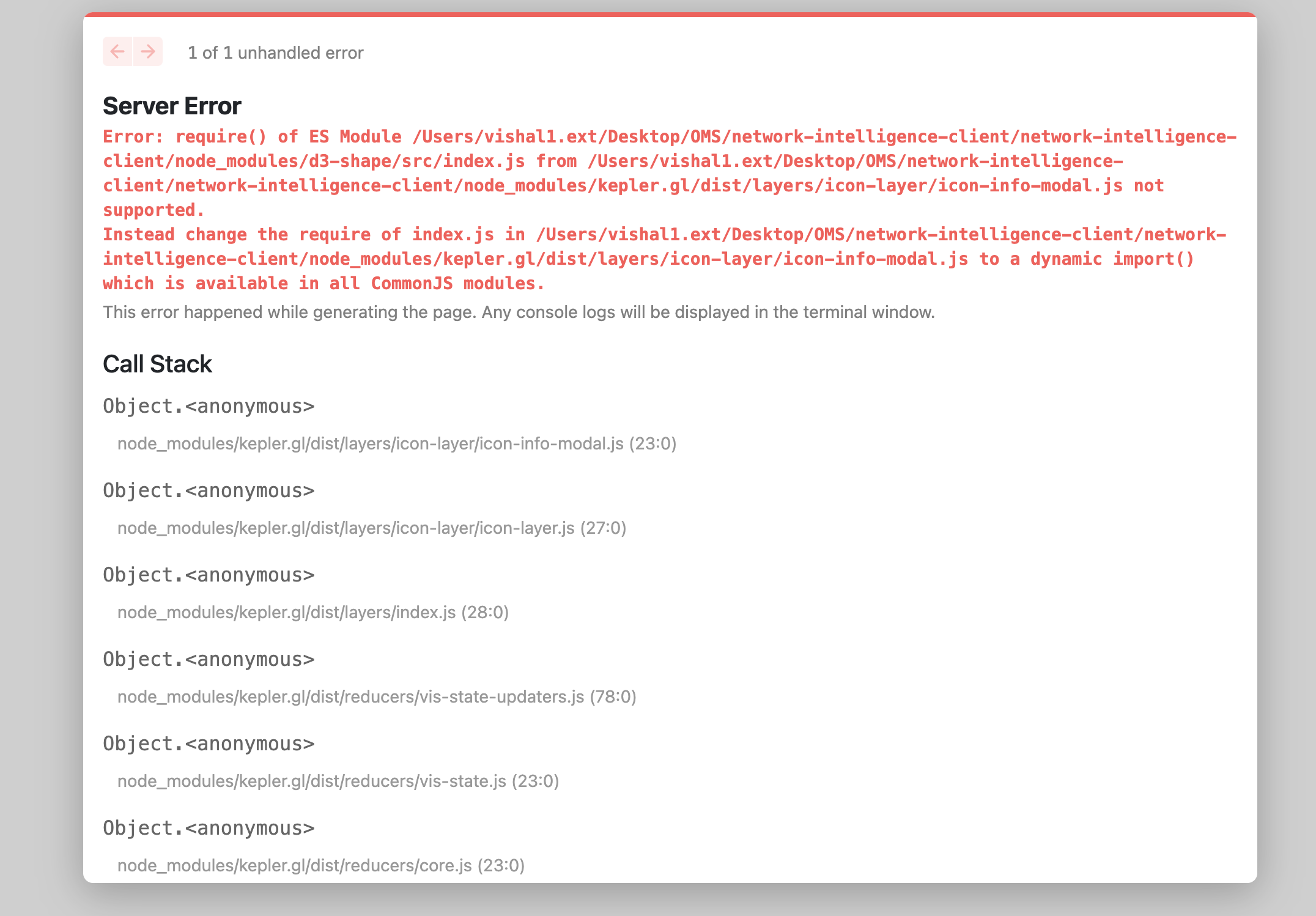The image size is (1316, 916).
Task: Click the core.js stack frame path
Action: pyautogui.click(x=320, y=865)
